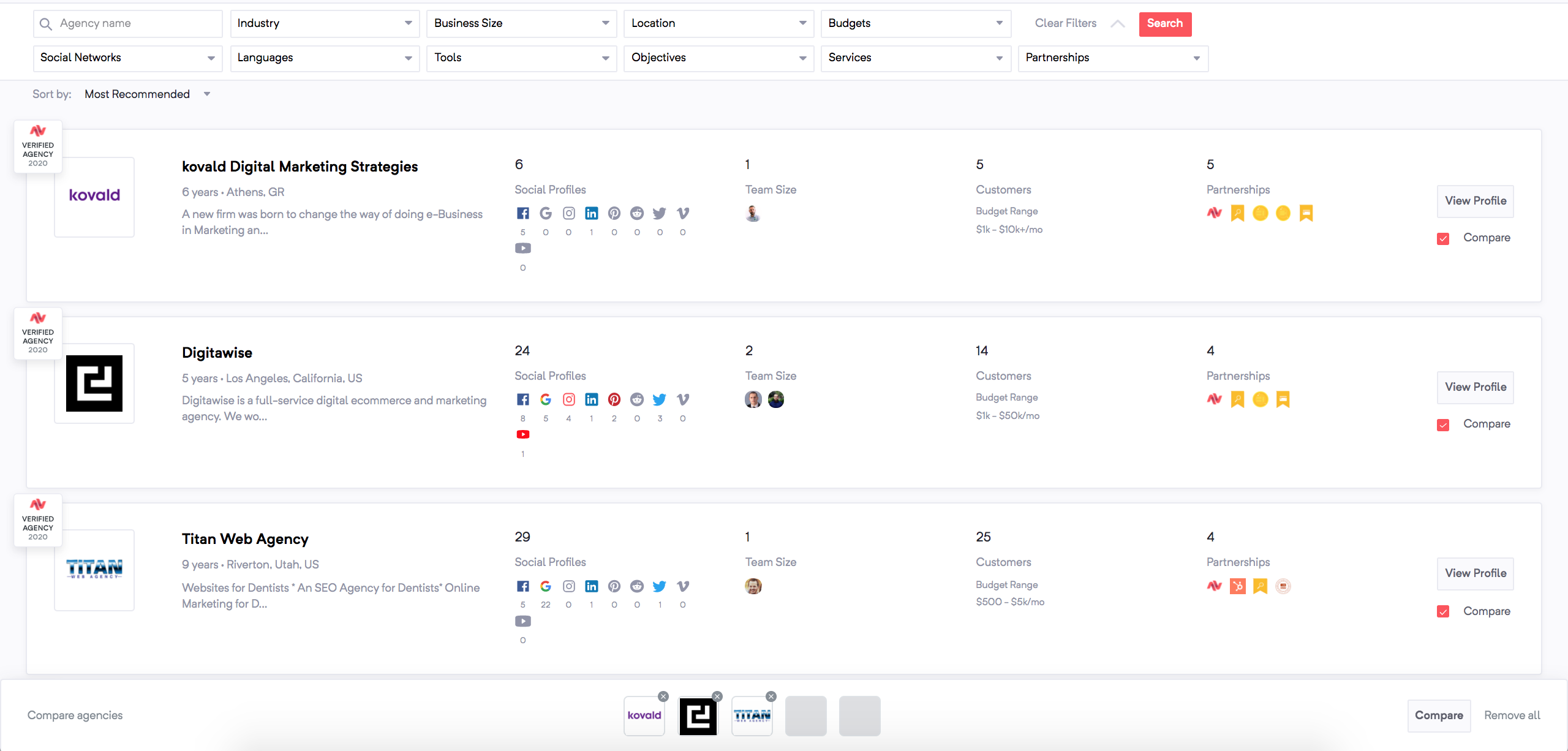1568x751 pixels.
Task: Uncheck Compare for Titan Web Agency
Action: click(1443, 611)
